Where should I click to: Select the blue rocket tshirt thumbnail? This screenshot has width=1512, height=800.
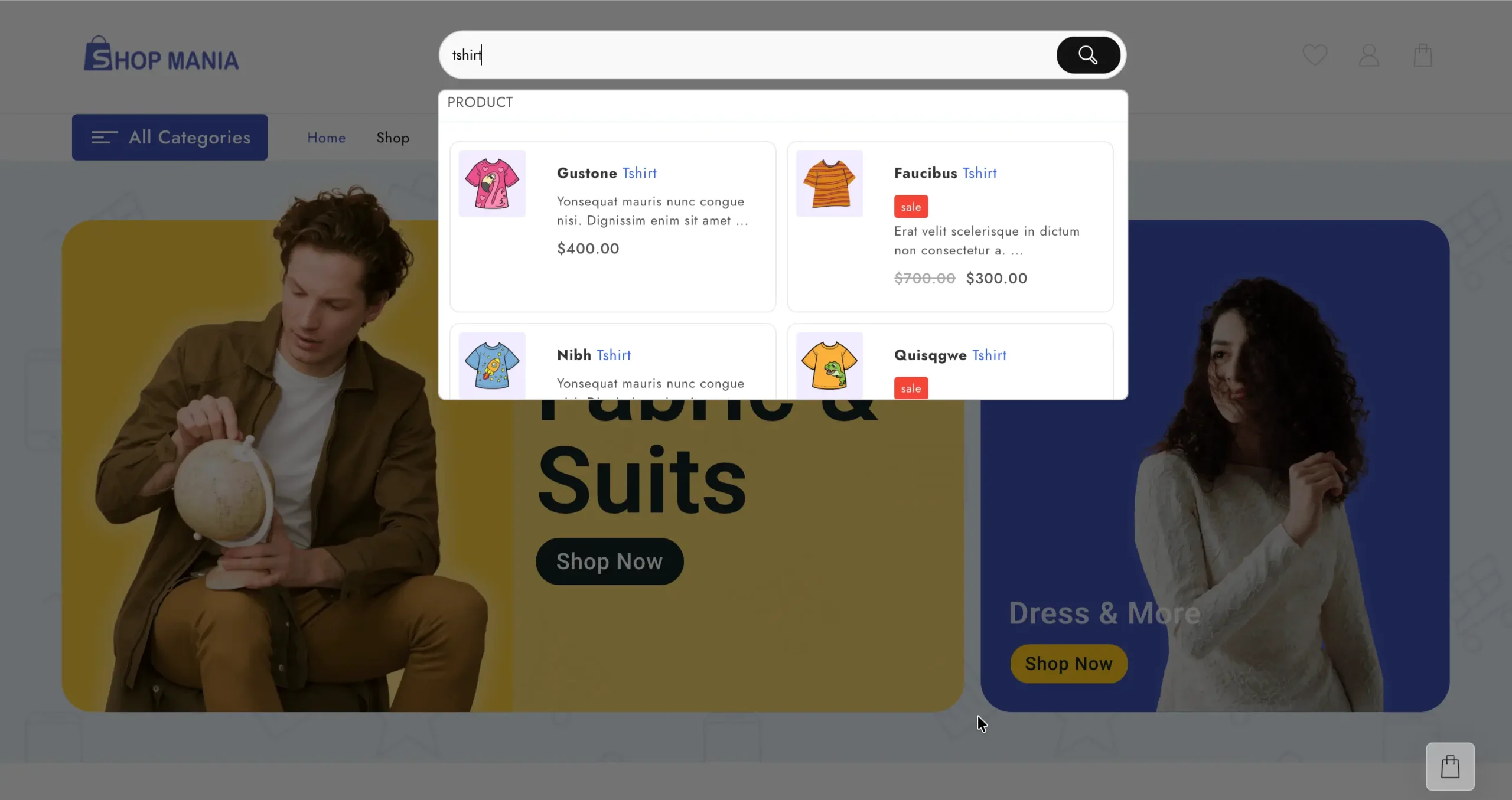(492, 365)
